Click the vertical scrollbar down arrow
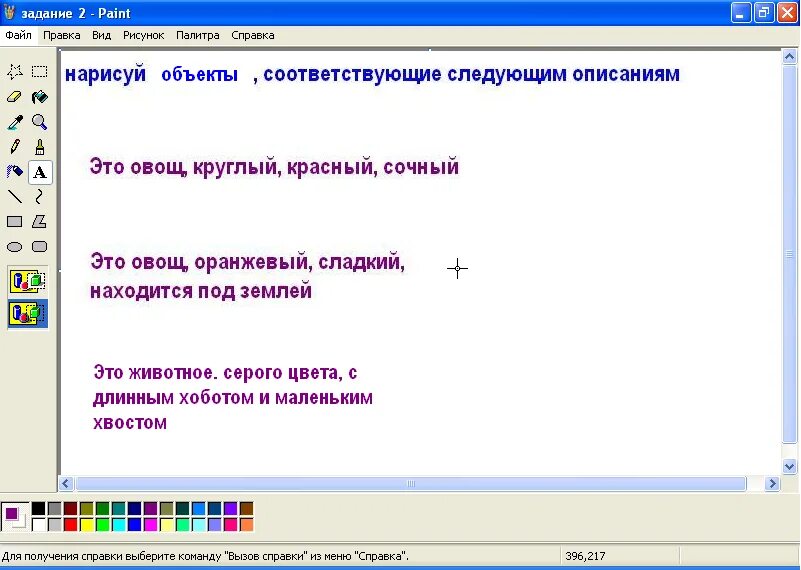The height and width of the screenshot is (570, 801). (789, 466)
